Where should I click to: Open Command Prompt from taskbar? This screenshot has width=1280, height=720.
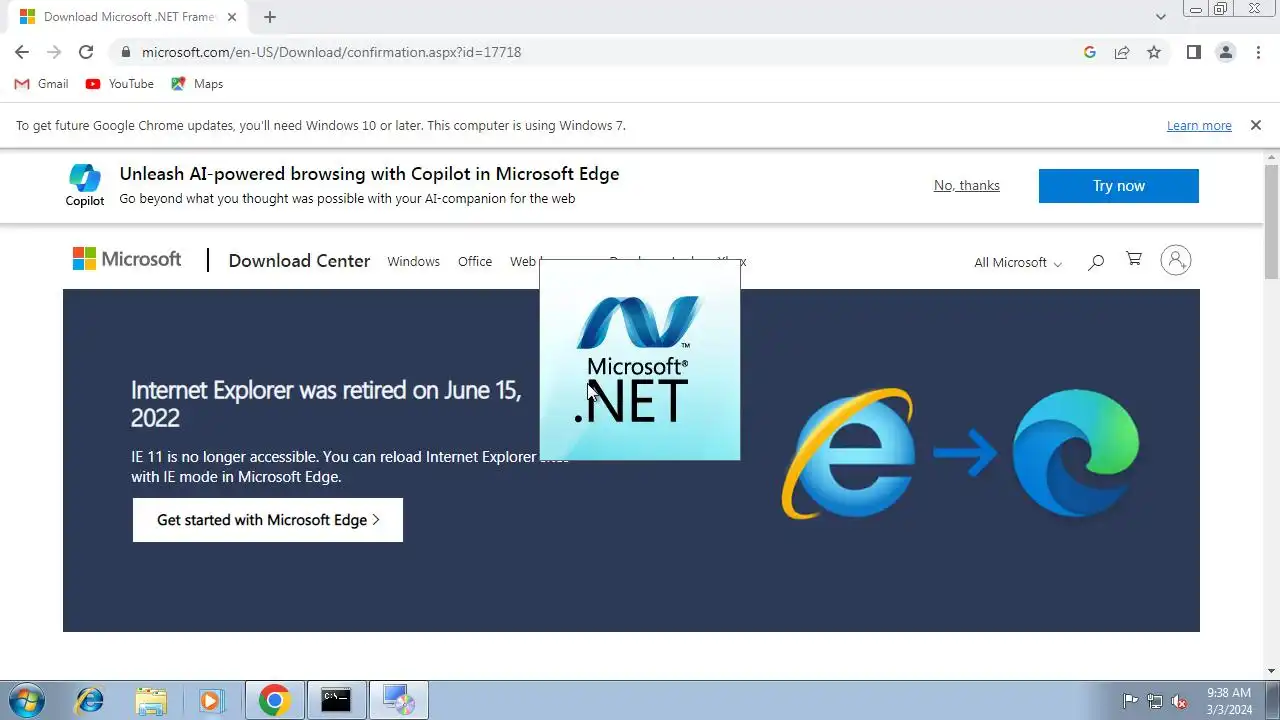(x=336, y=700)
